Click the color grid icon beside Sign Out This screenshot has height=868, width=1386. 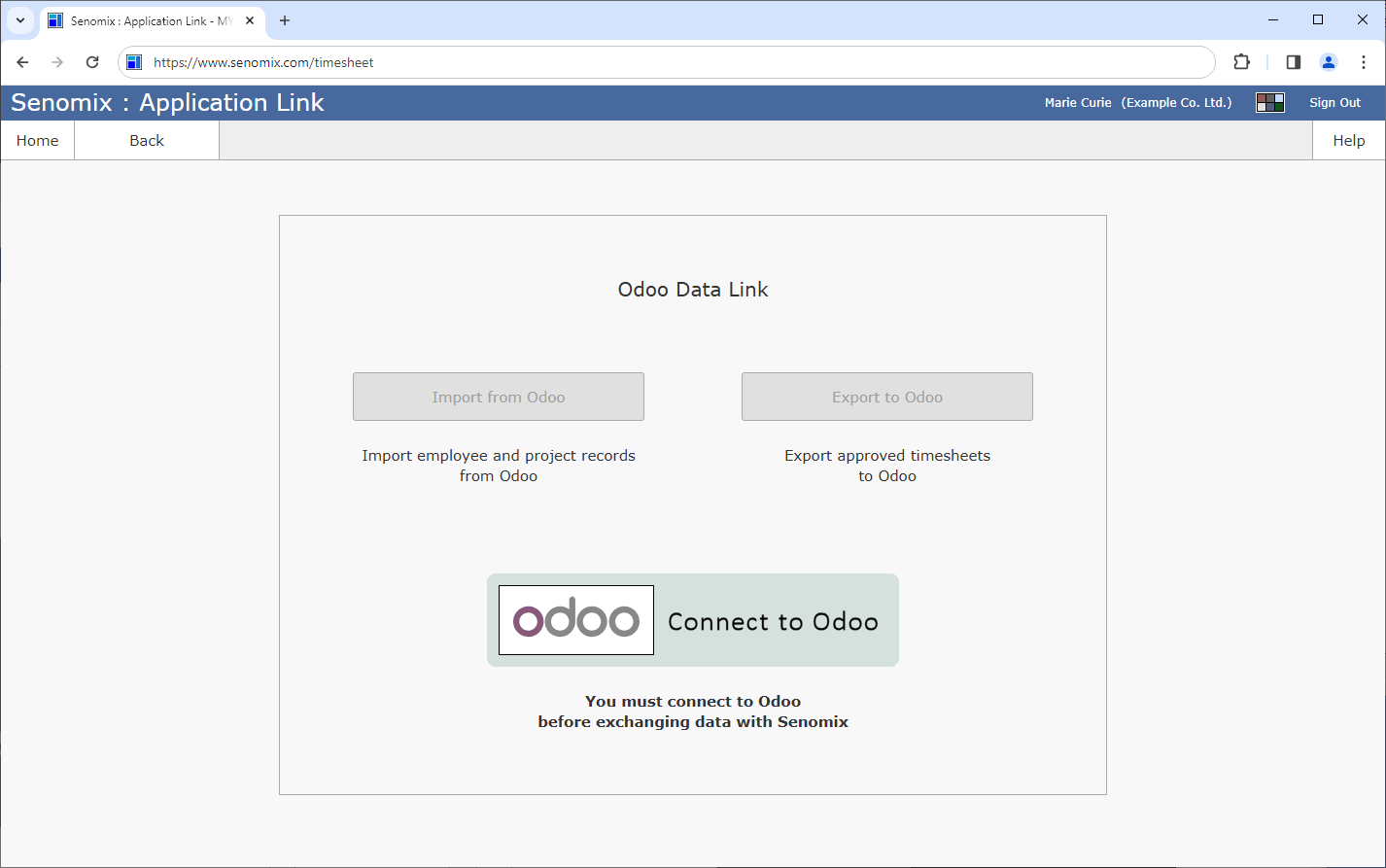tap(1269, 103)
